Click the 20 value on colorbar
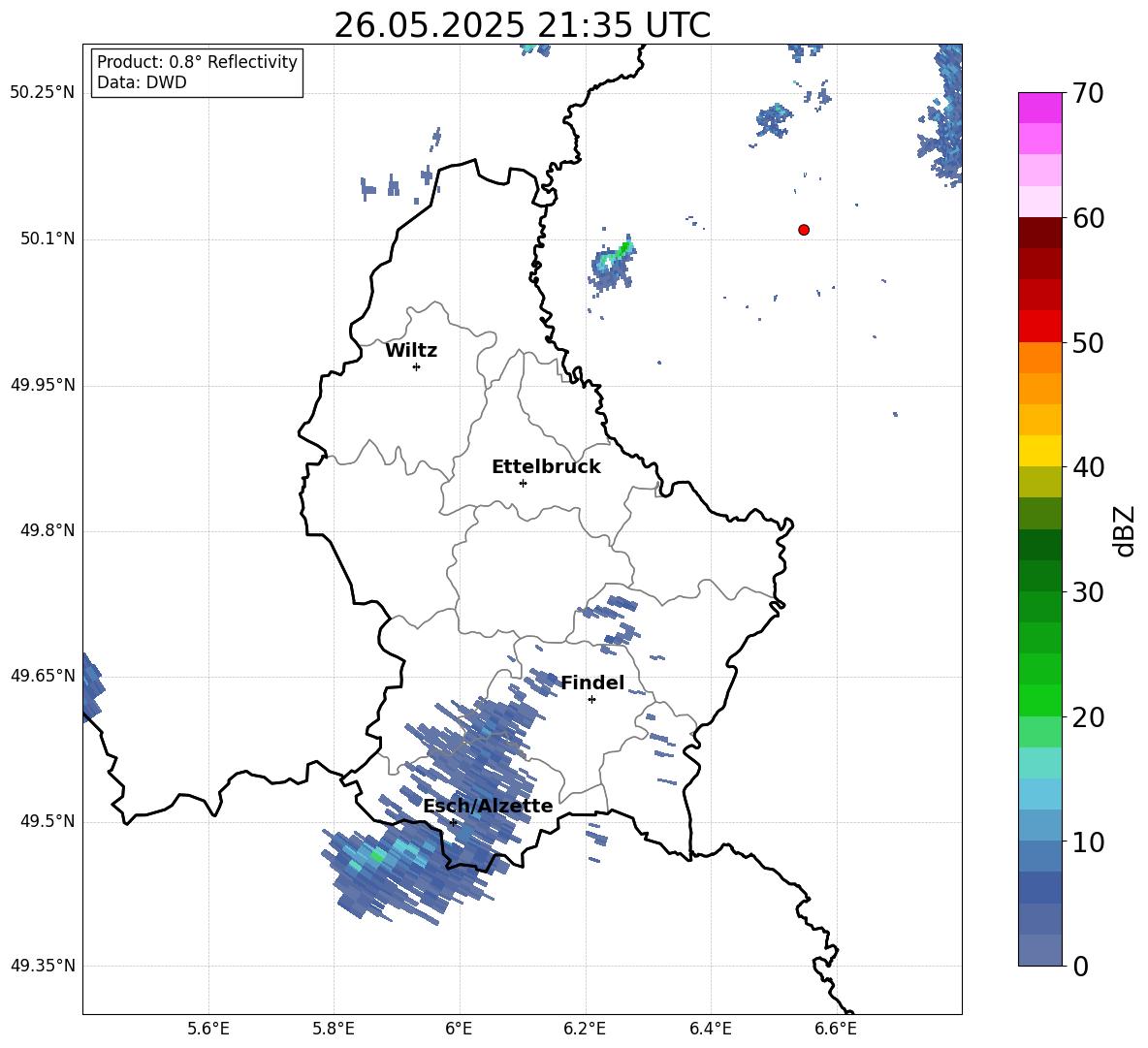 [1088, 716]
